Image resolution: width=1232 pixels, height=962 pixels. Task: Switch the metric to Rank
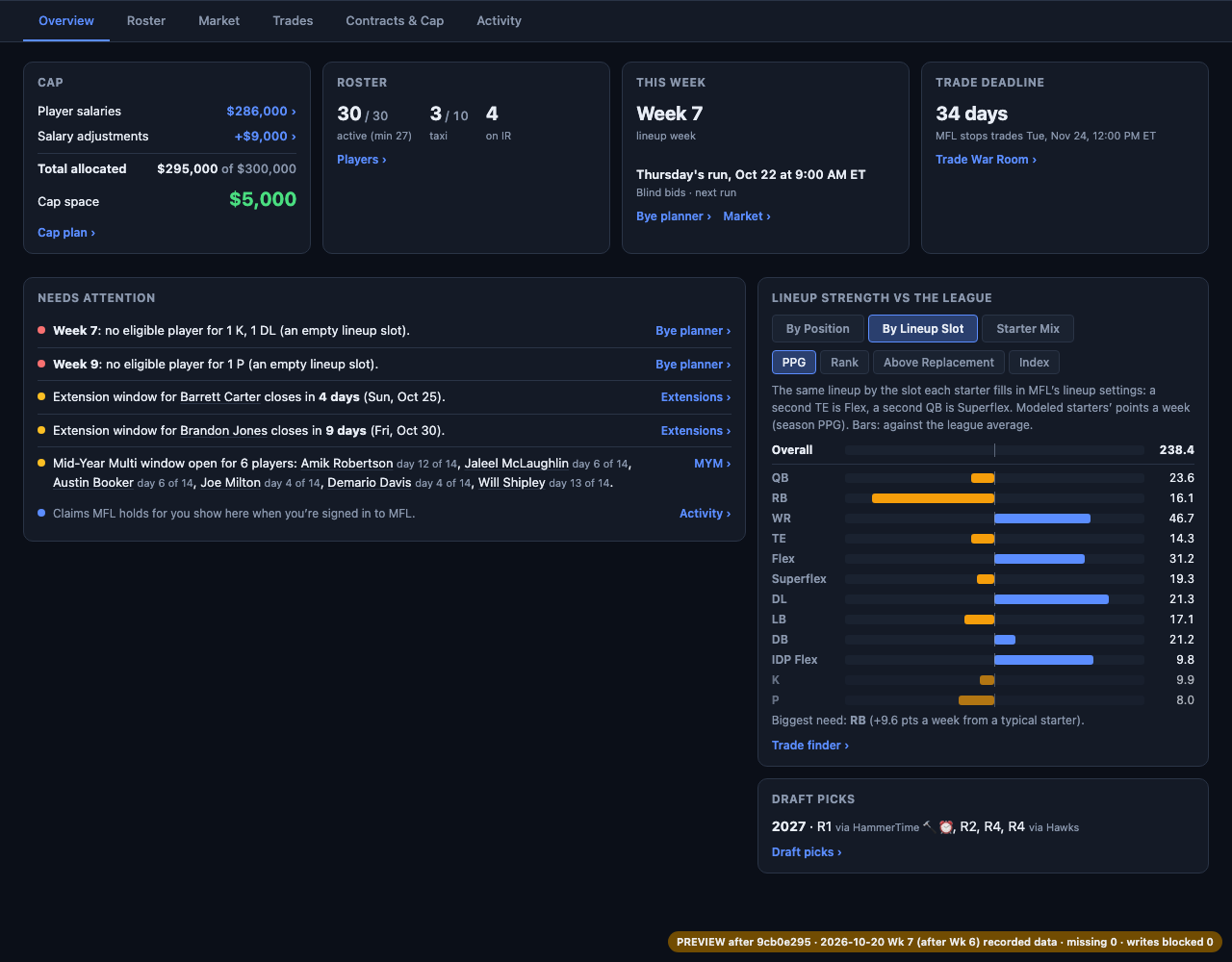pyautogui.click(x=845, y=363)
